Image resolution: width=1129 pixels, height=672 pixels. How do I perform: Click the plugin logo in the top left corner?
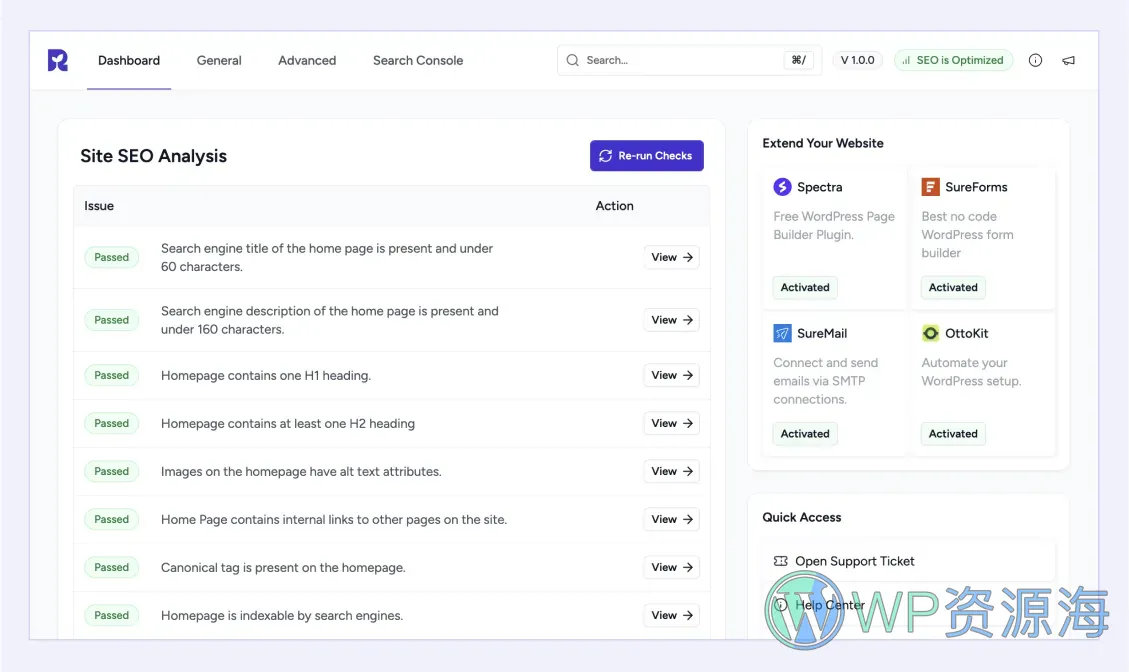click(x=57, y=60)
